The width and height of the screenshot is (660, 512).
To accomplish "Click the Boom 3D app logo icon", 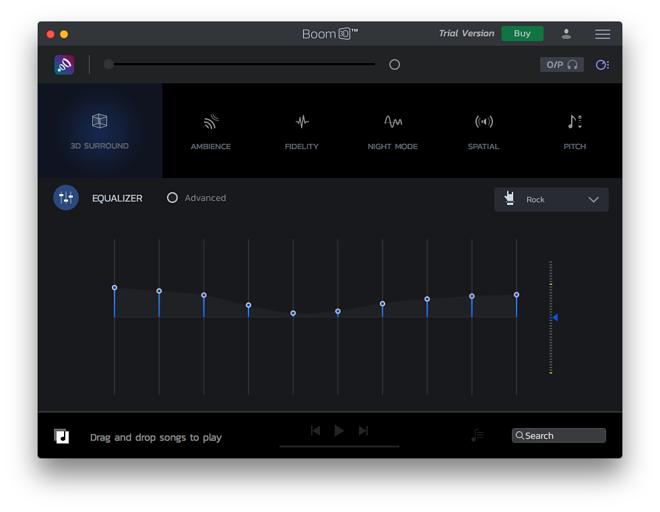I will pyautogui.click(x=64, y=64).
